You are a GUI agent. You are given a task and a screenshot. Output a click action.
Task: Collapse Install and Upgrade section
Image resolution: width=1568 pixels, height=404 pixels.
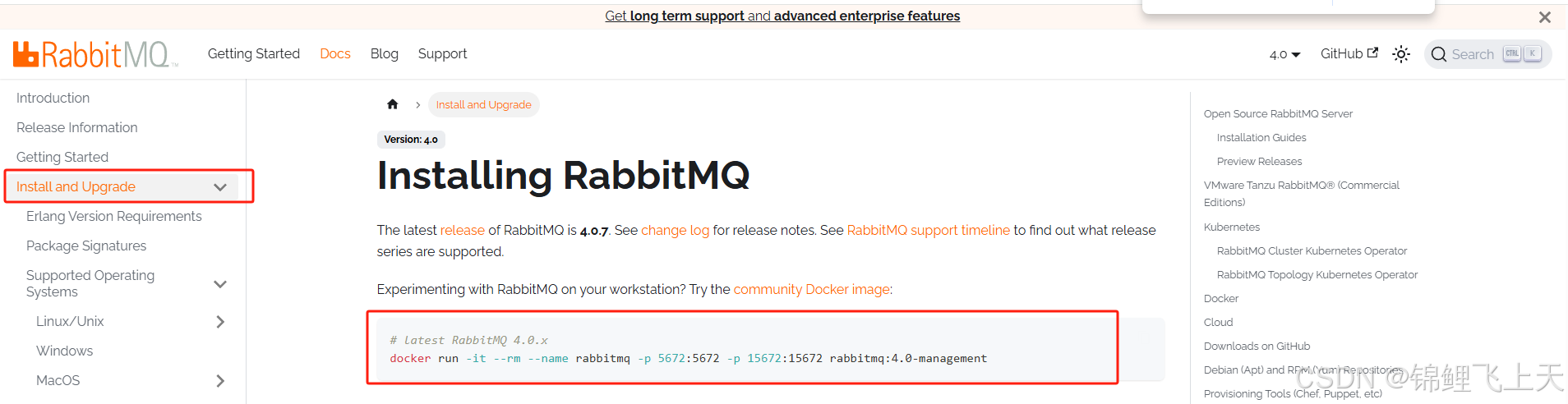click(x=219, y=187)
